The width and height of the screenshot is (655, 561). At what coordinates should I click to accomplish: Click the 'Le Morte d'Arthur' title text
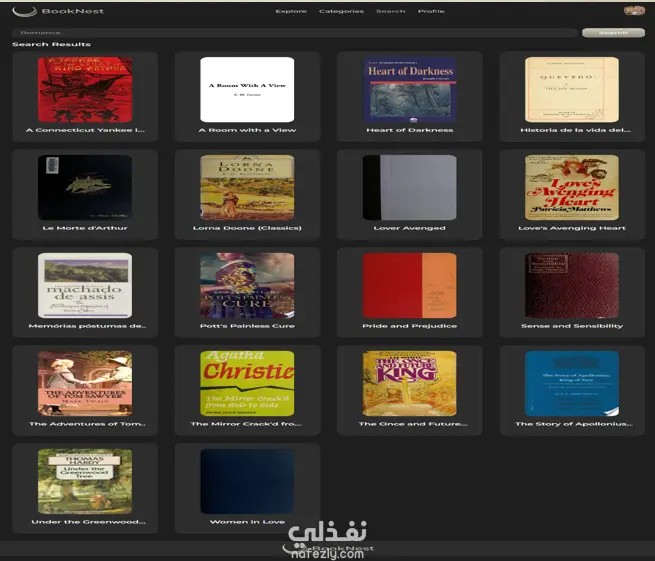[85, 228]
